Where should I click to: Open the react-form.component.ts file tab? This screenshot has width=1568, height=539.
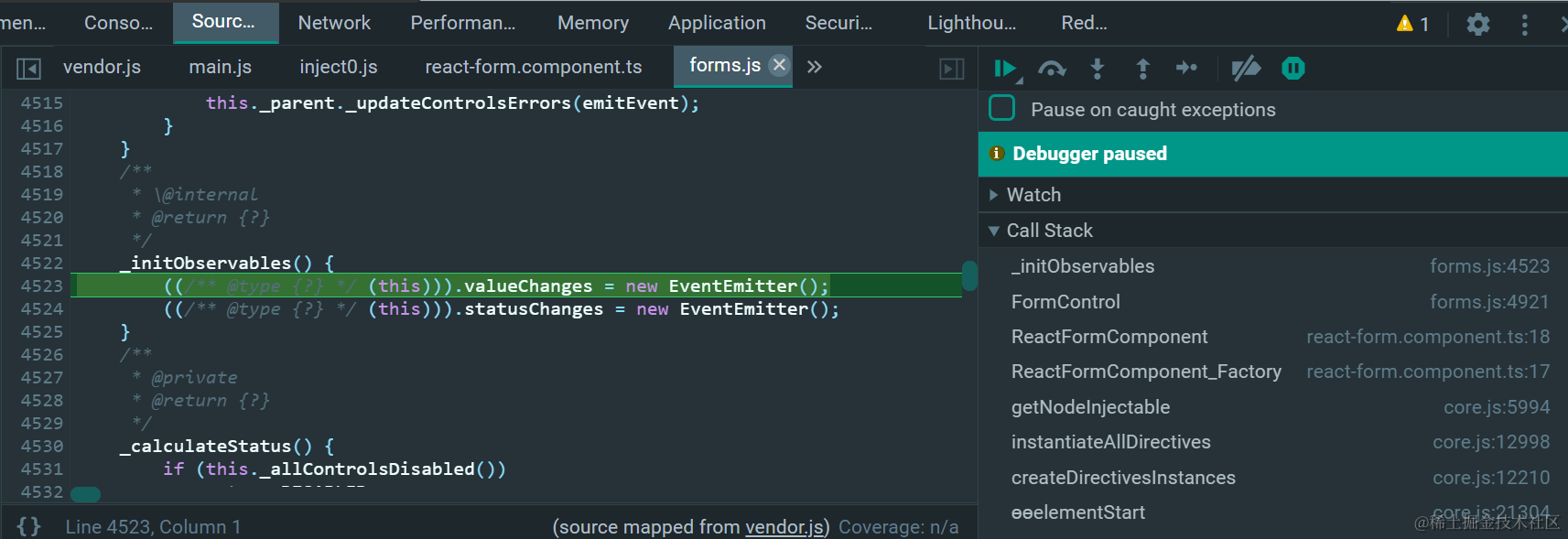[x=534, y=67]
